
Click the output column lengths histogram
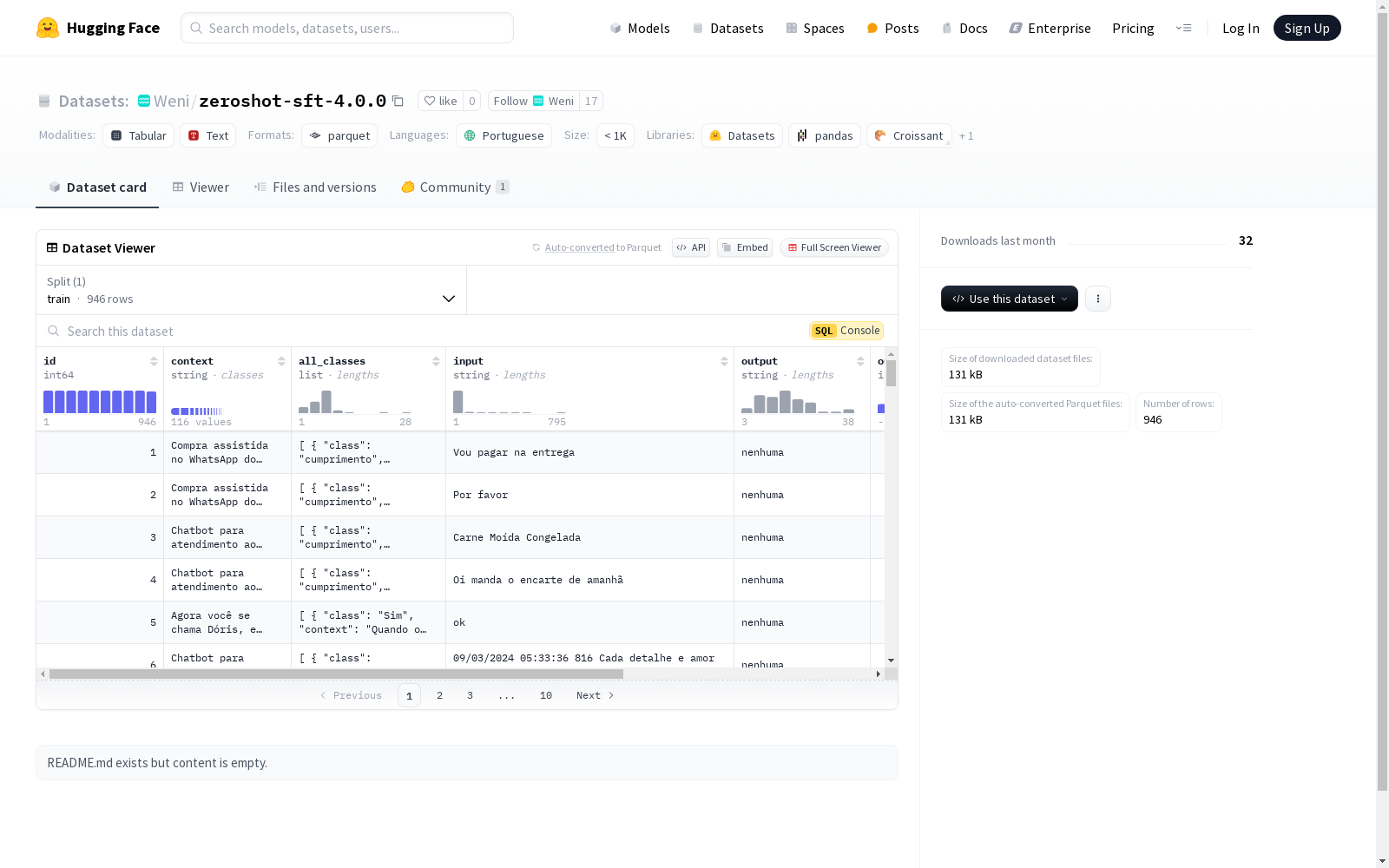[x=798, y=402]
